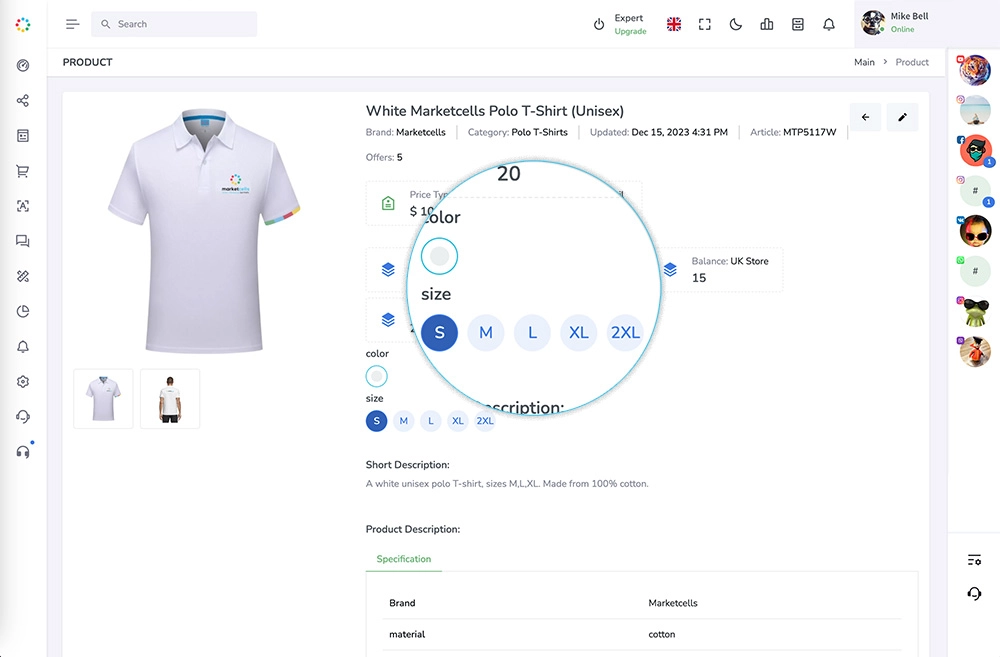Open the statistics bar chart icon
The image size is (1000, 657).
click(767, 24)
